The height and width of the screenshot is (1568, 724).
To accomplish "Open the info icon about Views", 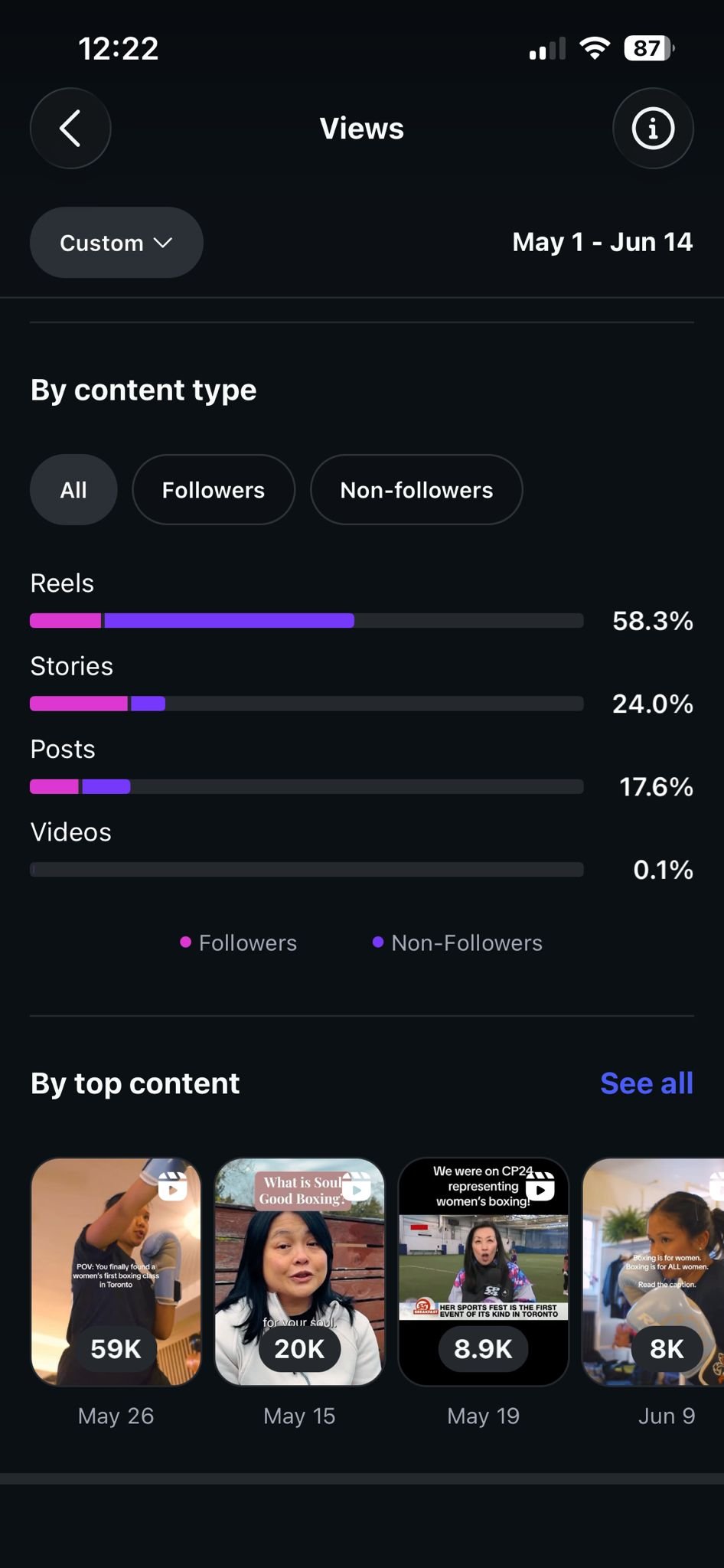I will pos(653,128).
